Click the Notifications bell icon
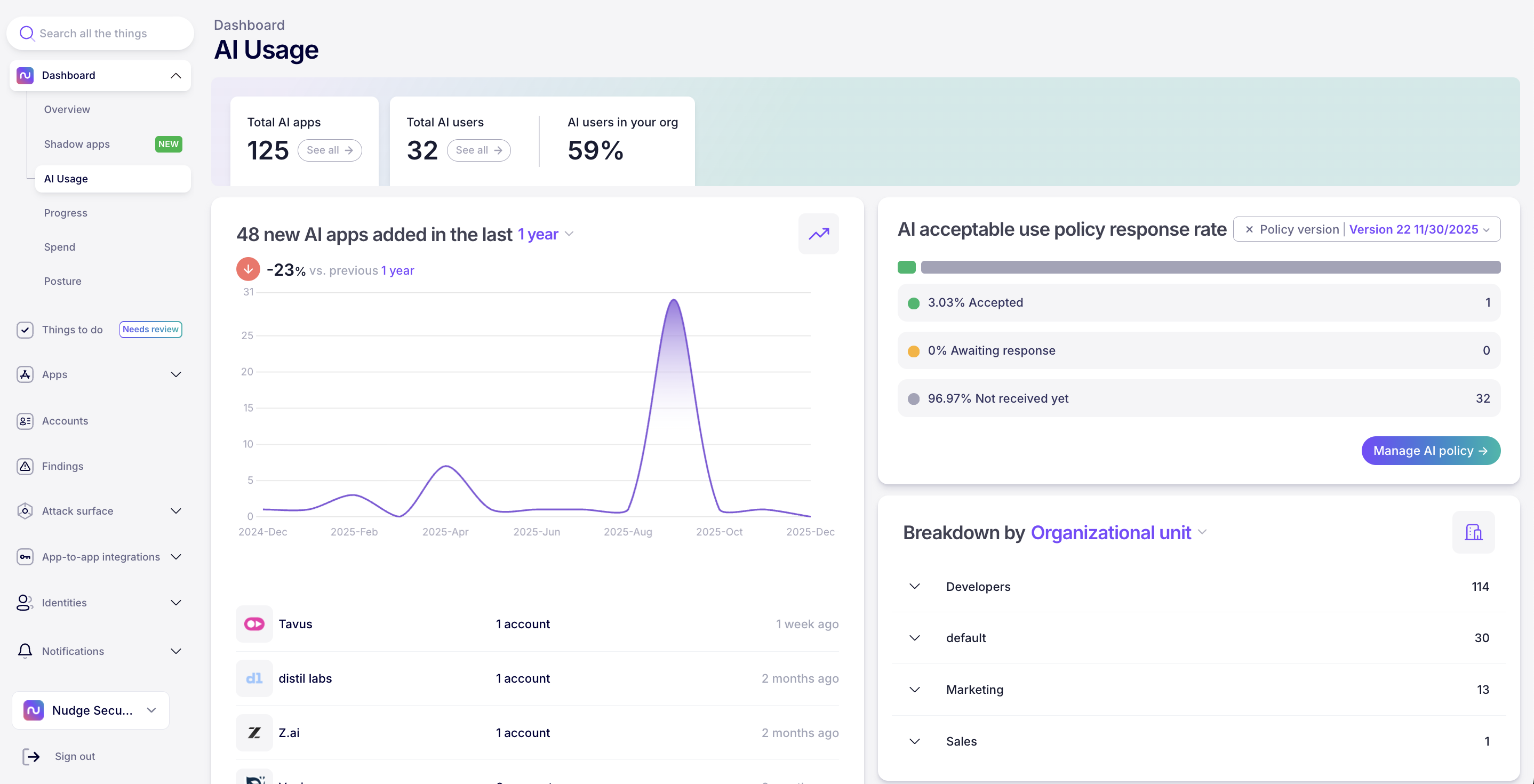 click(25, 651)
